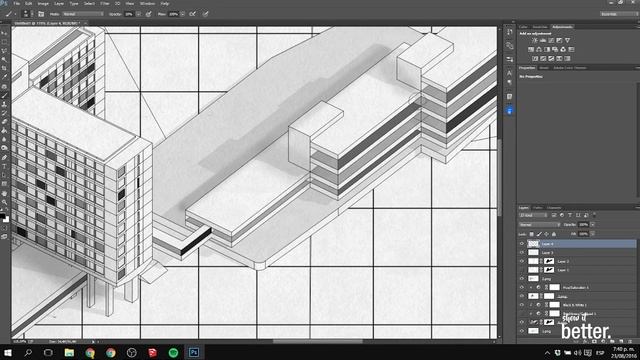This screenshot has height=360, width=640.
Task: Open the brush Mode dropdown
Action: [x=83, y=14]
